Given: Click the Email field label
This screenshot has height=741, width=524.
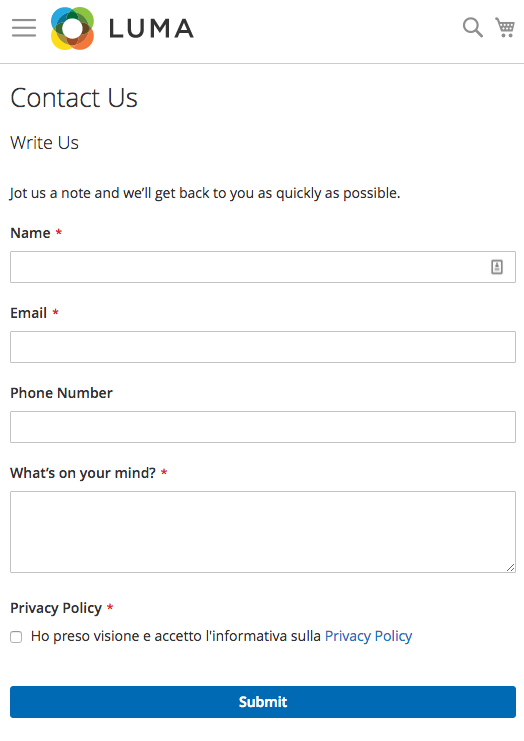Looking at the screenshot, I should pos(28,313).
